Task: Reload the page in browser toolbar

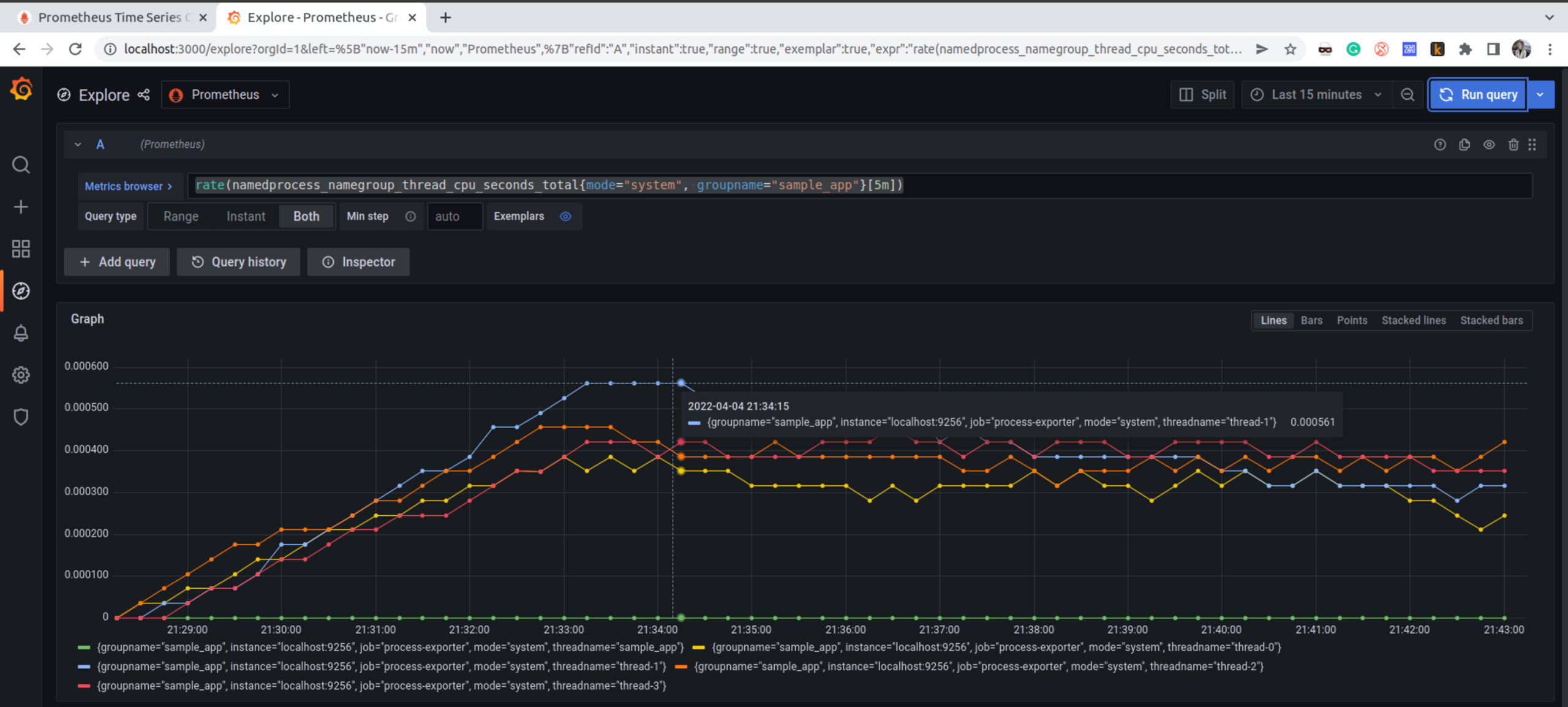Action: pyautogui.click(x=75, y=49)
